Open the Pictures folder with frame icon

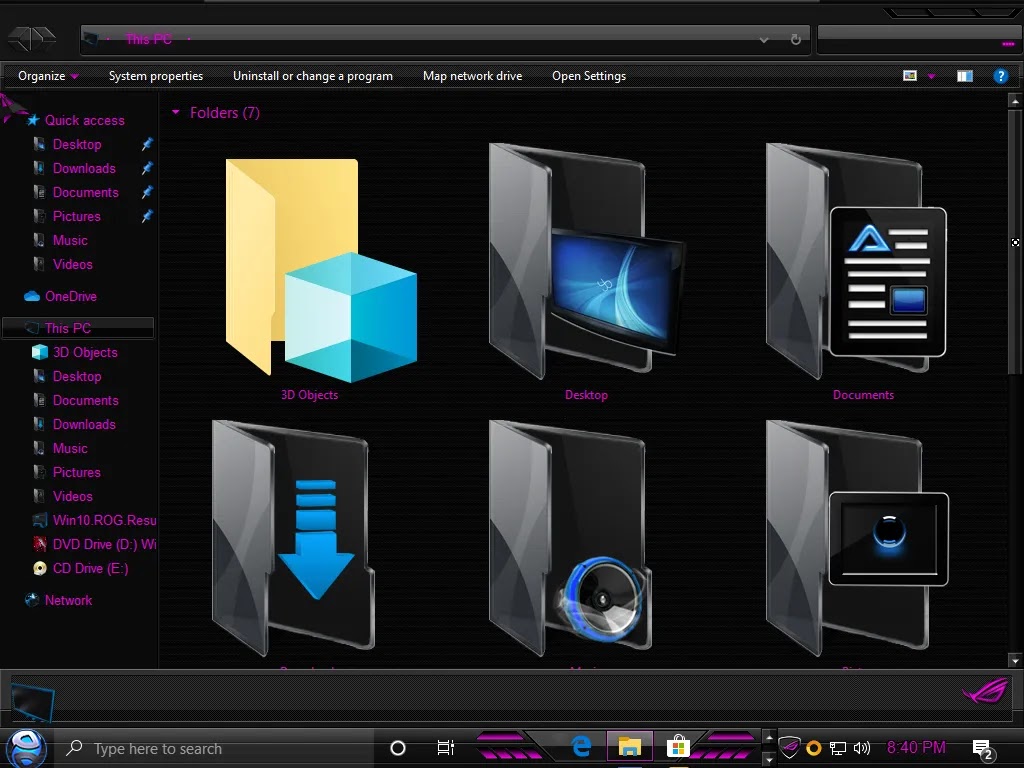857,538
